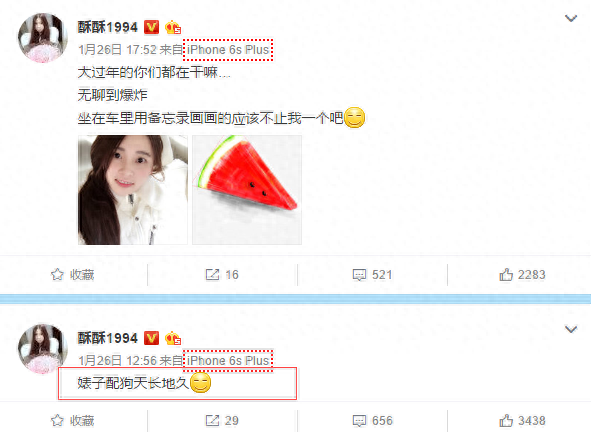Viewport: 591px width, 435px height.
Task: Click the iPhone 6s Plus source link on the top post
Action: pyautogui.click(x=228, y=50)
